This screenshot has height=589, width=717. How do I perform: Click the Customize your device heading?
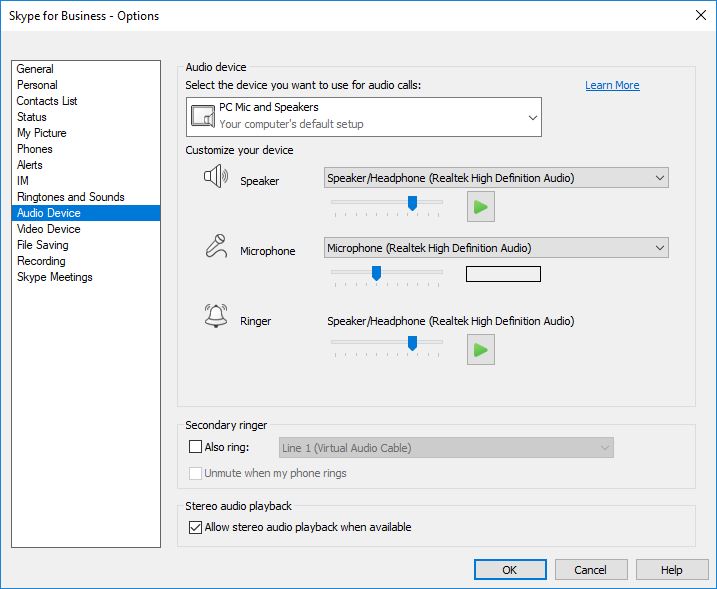coord(240,150)
